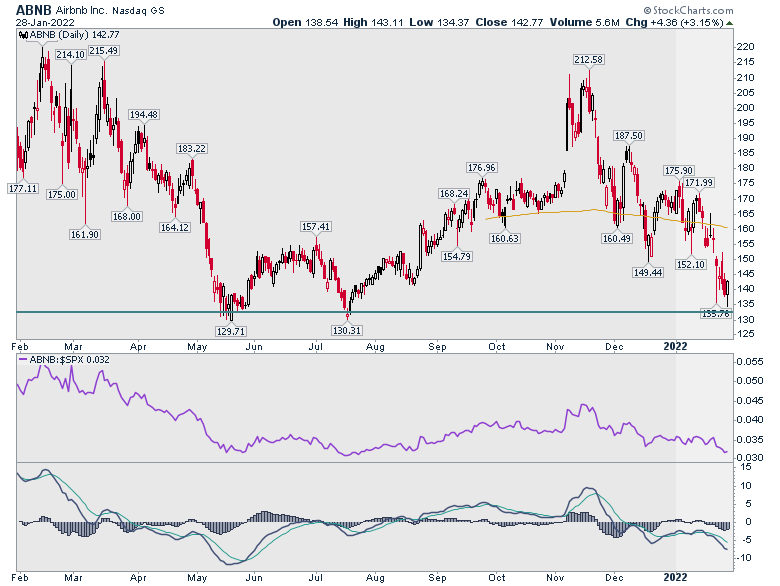Image resolution: width=780 pixels, height=586 pixels.
Task: Click the 214.10 price callout
Action: pyautogui.click(x=70, y=55)
